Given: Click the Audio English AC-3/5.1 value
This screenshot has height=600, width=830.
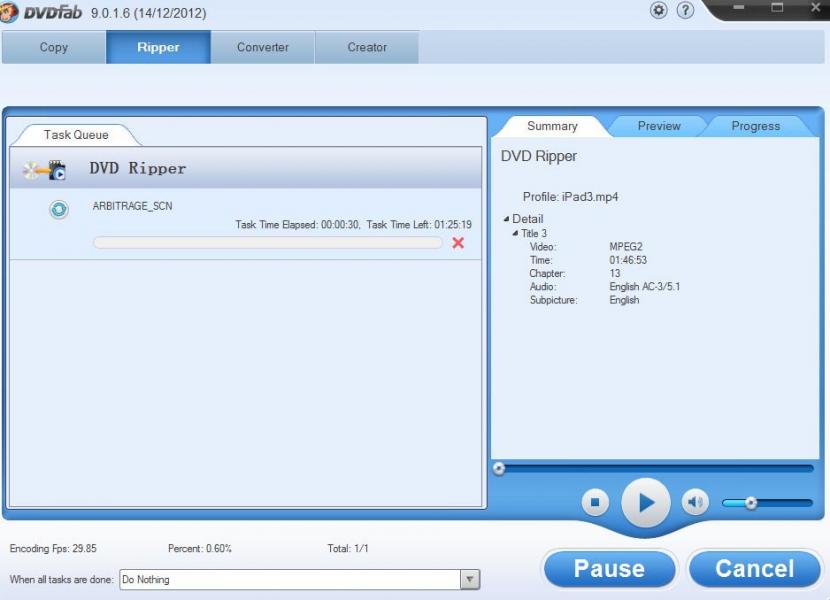Looking at the screenshot, I should point(645,286).
